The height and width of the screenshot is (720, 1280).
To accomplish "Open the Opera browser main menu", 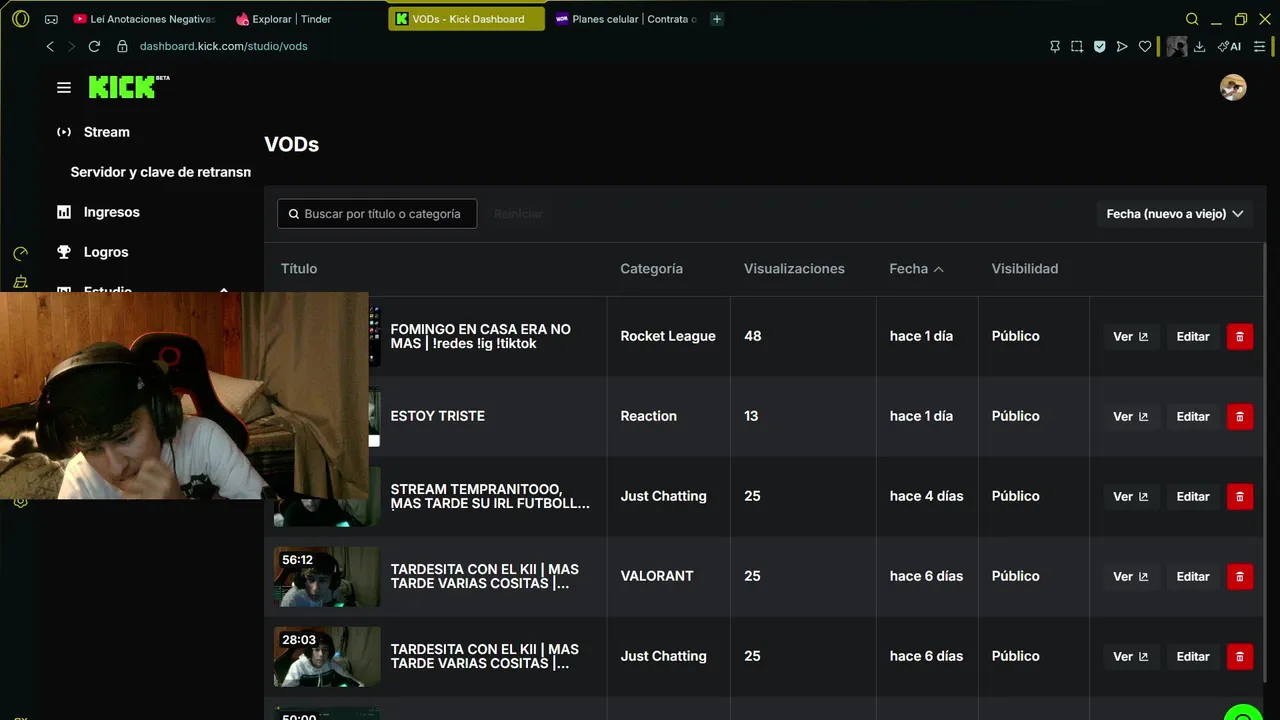I will coord(21,19).
